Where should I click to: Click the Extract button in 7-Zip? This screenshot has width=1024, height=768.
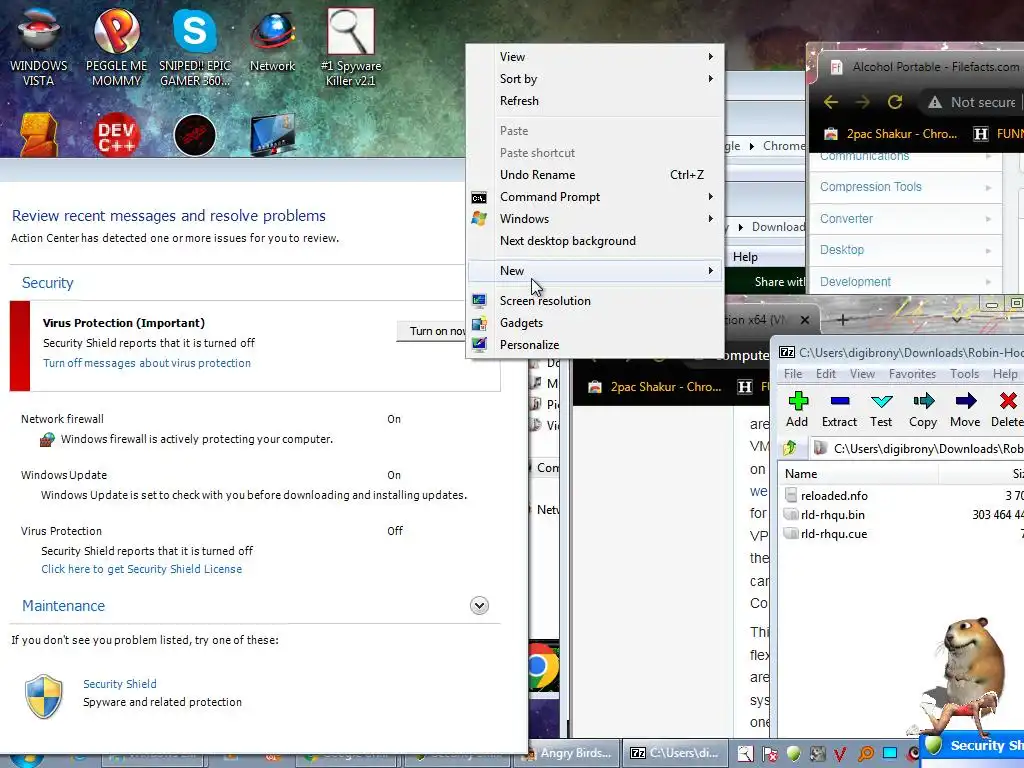[839, 409]
